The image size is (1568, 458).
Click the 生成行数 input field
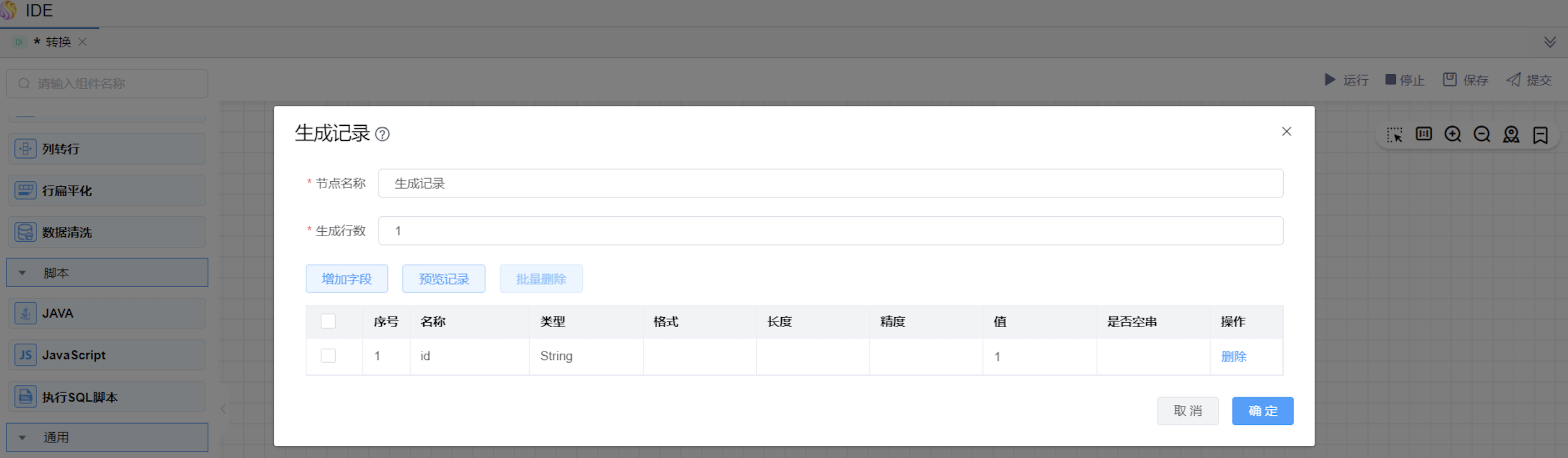(x=830, y=231)
